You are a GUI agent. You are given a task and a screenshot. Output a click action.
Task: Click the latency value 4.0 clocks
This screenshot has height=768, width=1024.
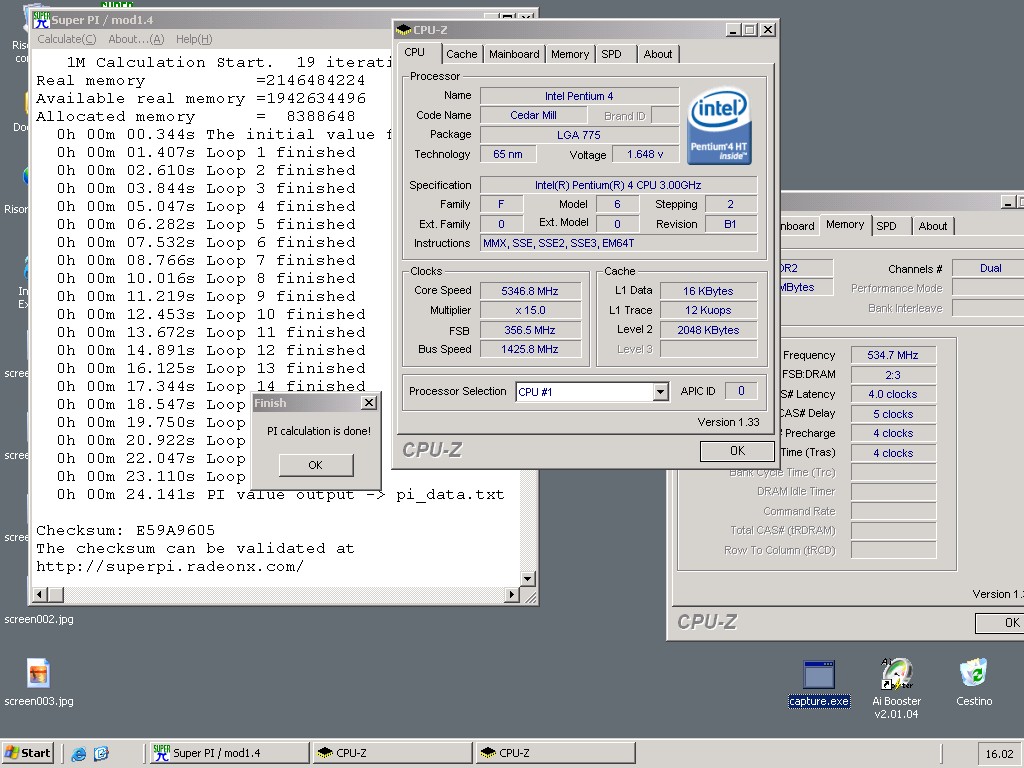click(893, 394)
